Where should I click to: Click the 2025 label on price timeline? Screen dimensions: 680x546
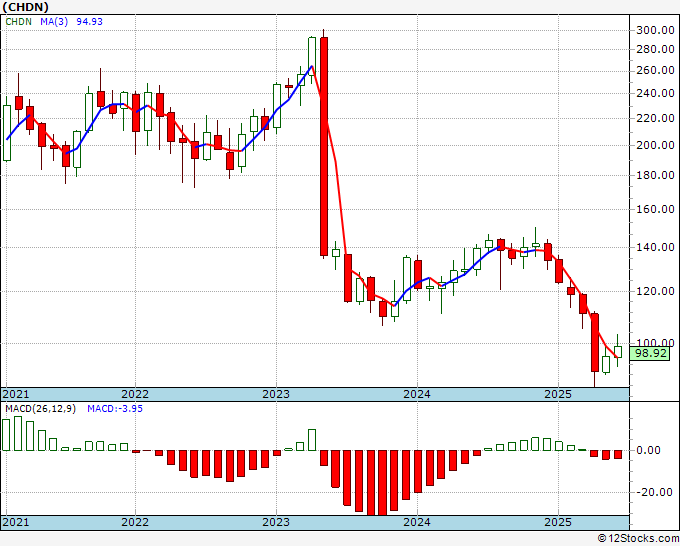558,394
